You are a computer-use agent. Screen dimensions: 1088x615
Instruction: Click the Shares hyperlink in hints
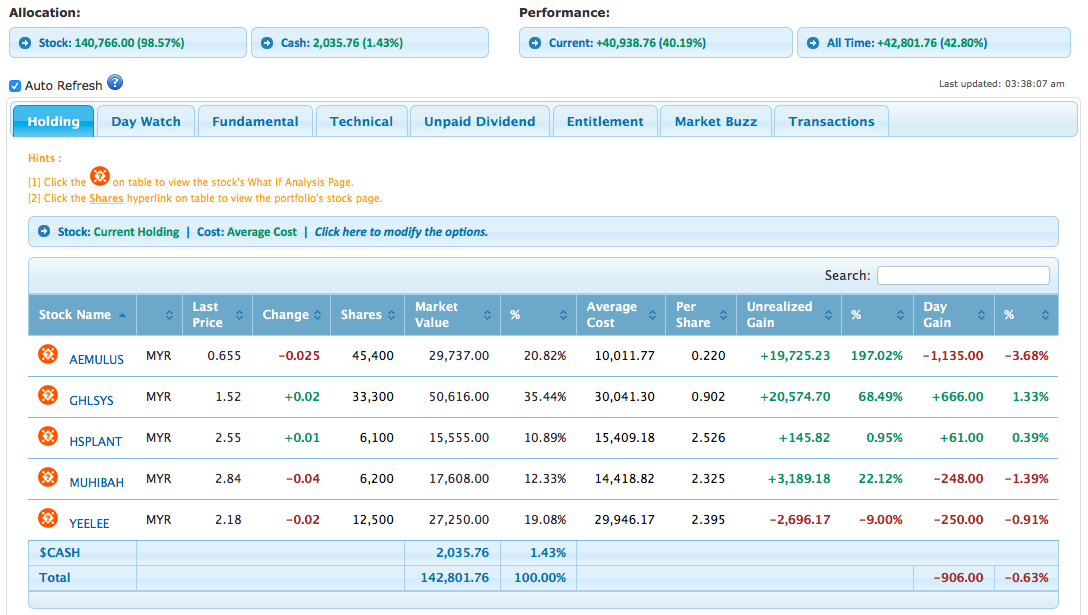click(x=106, y=198)
